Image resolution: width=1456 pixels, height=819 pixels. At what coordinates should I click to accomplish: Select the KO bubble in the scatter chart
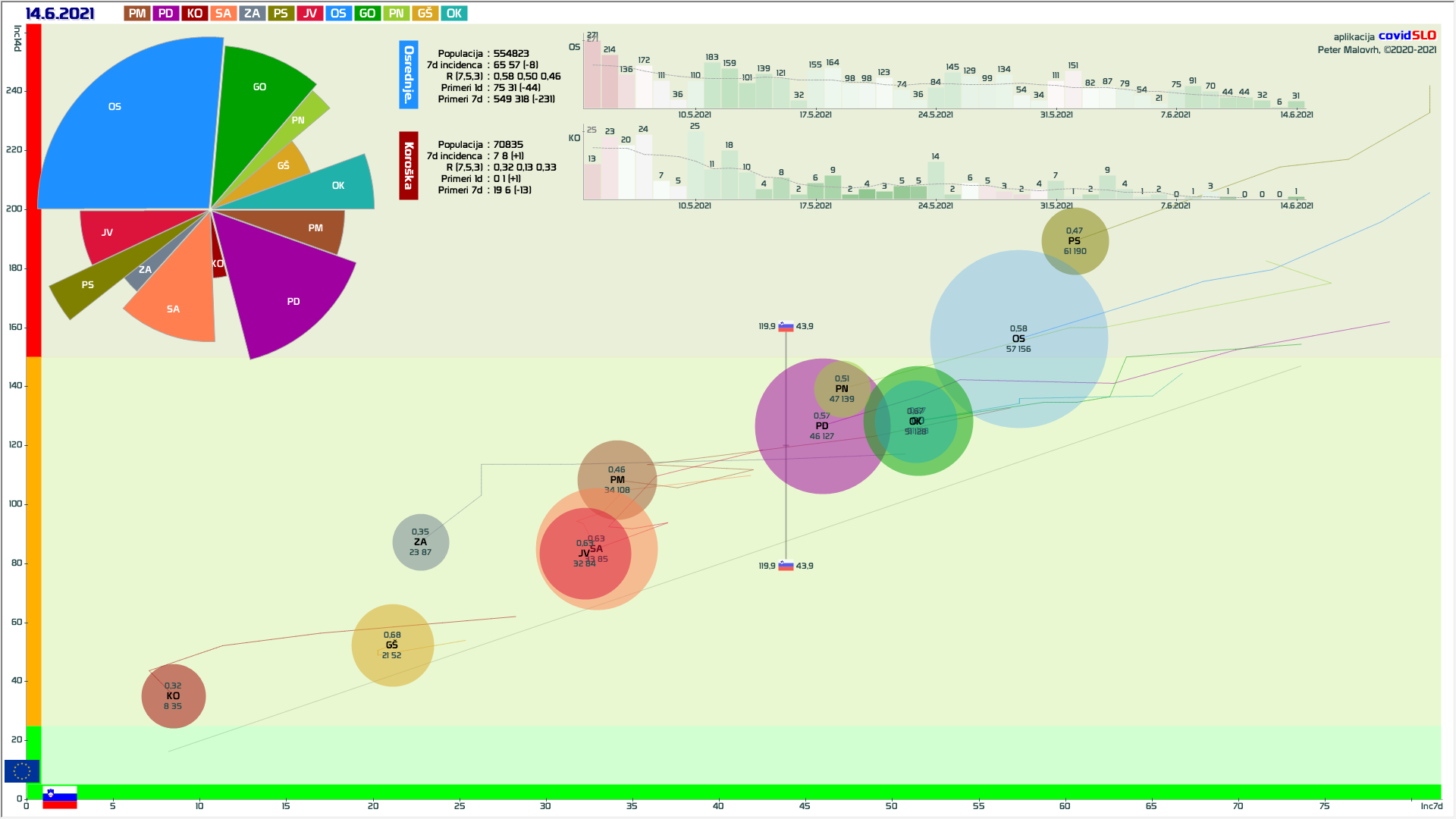(174, 696)
